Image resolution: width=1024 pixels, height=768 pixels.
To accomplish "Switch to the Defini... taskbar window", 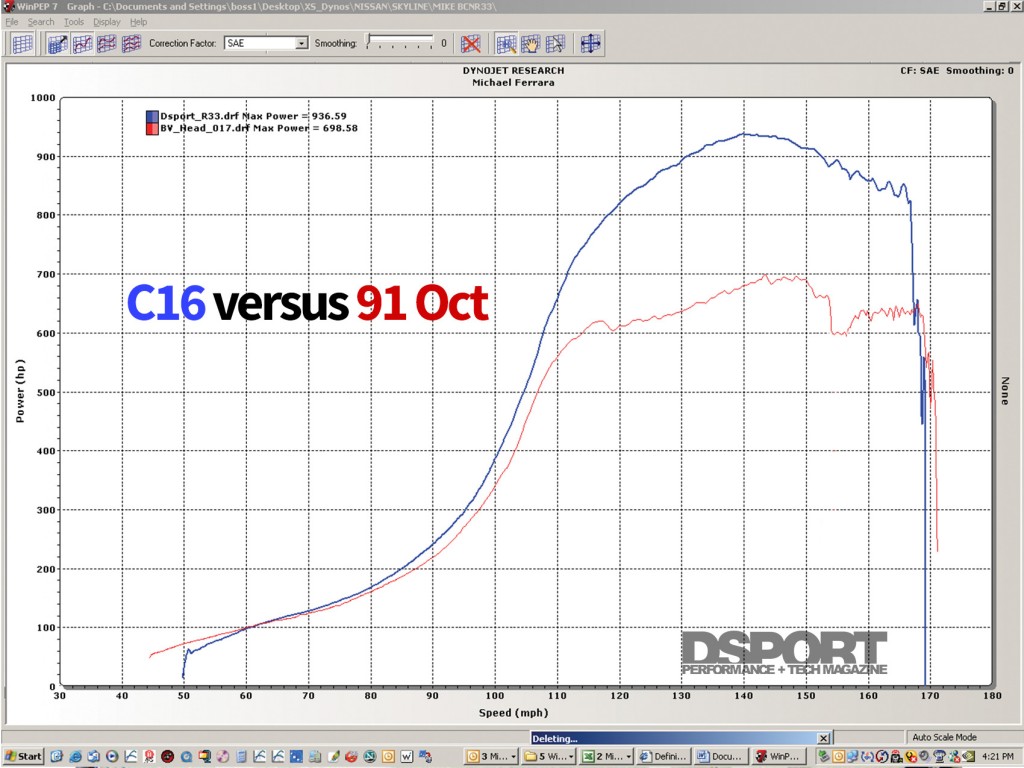I will click(664, 756).
